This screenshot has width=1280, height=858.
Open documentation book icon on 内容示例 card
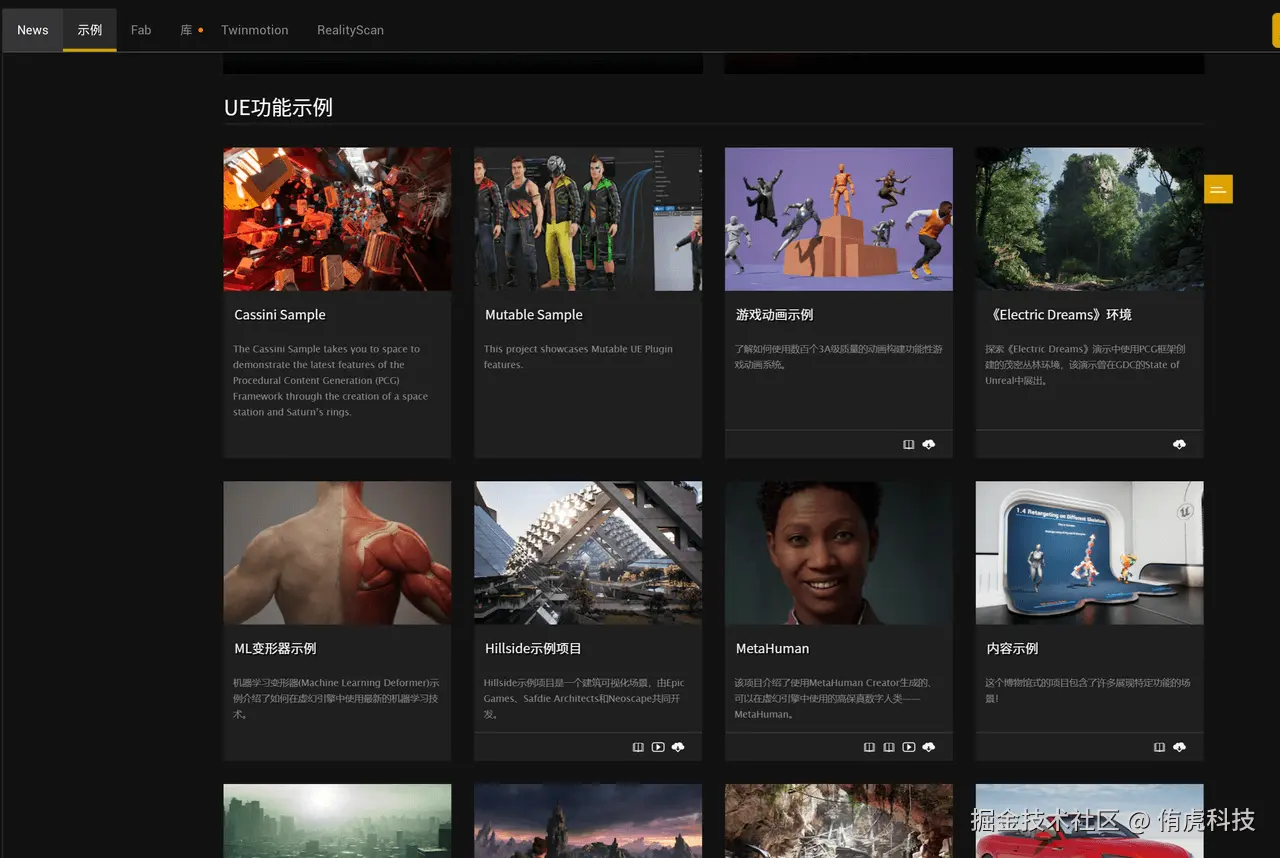1159,747
